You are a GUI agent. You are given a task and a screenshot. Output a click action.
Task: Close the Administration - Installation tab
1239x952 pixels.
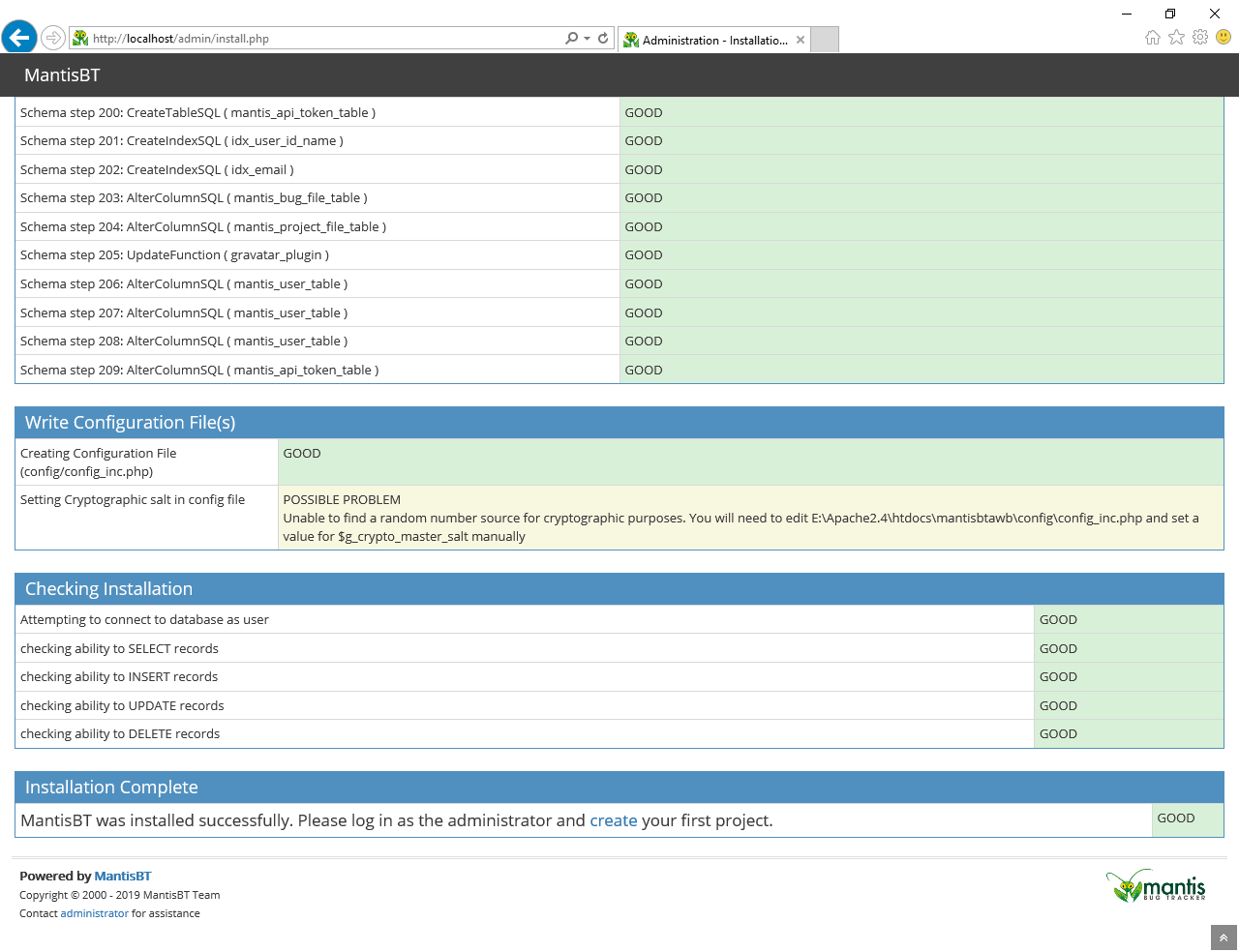pos(801,40)
